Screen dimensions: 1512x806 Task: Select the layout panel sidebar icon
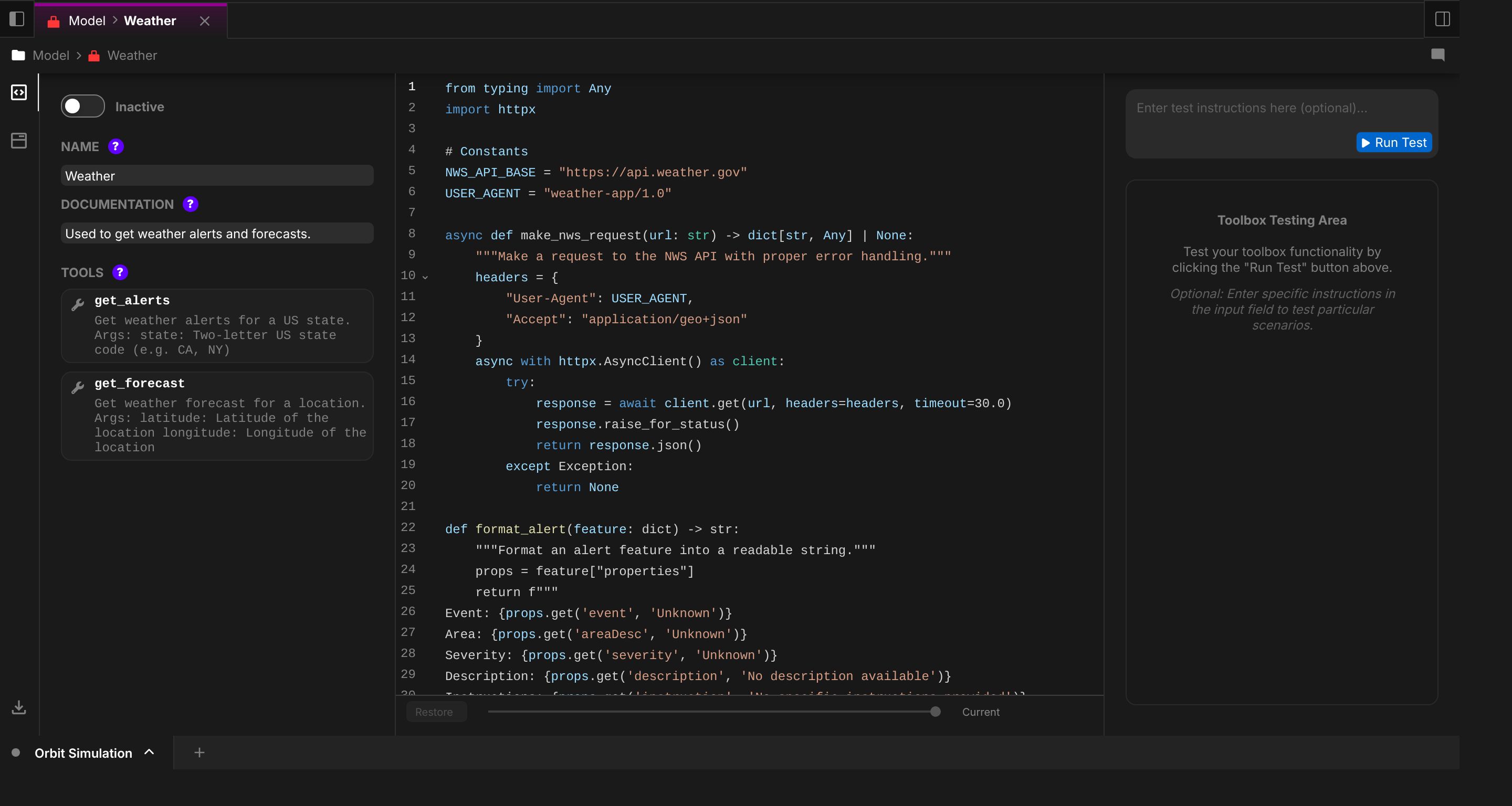(x=19, y=141)
